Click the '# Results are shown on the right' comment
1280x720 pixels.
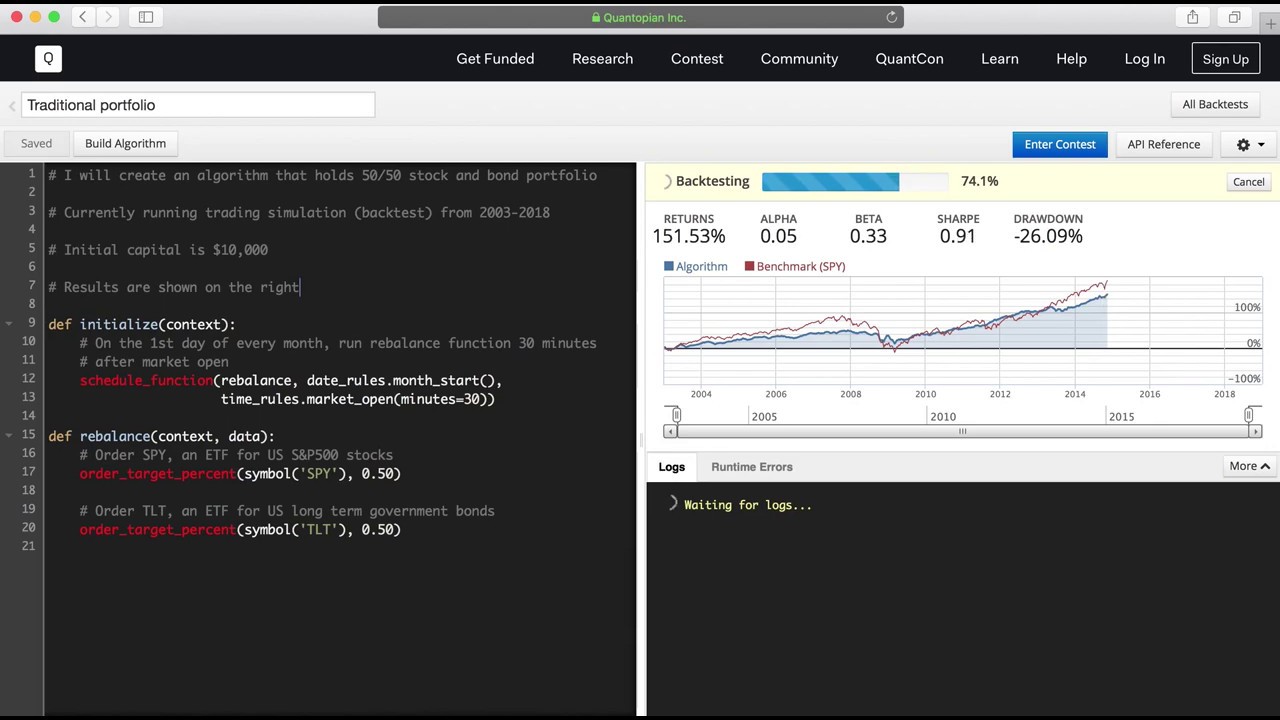click(x=174, y=287)
